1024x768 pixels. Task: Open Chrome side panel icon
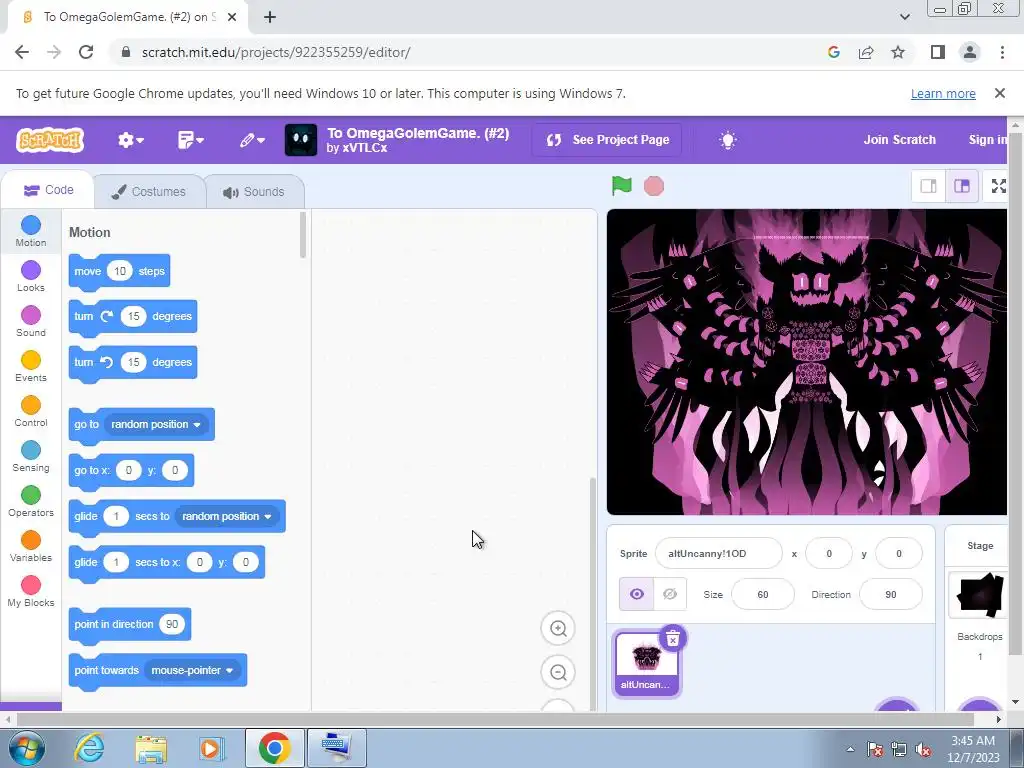pos(938,52)
